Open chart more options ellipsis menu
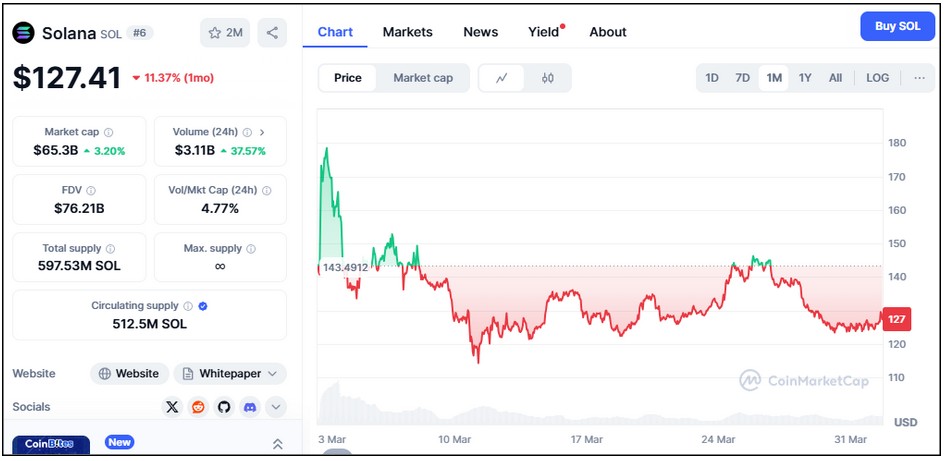This screenshot has height=461, width=945. click(919, 78)
